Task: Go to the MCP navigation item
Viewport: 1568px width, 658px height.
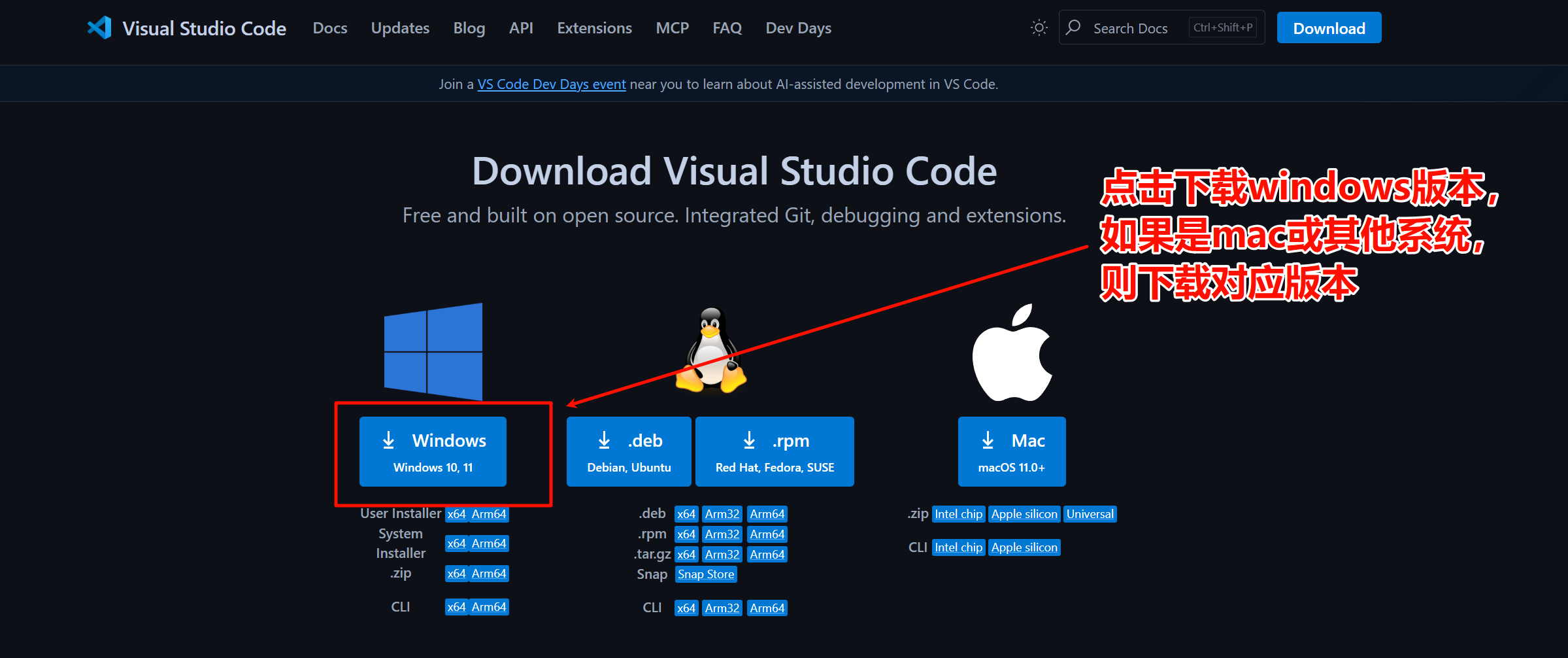Action: click(672, 28)
